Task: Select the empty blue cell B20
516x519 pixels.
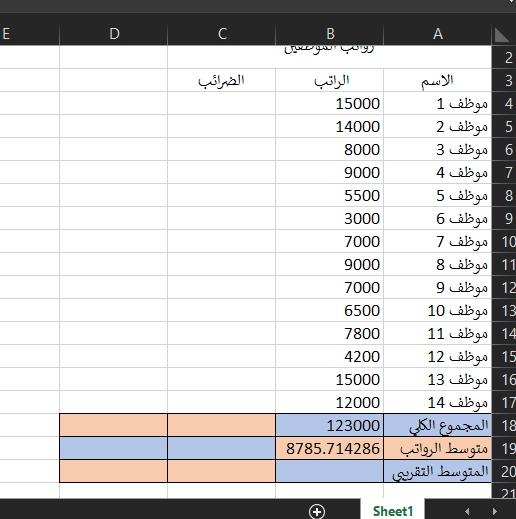Action: (330, 471)
